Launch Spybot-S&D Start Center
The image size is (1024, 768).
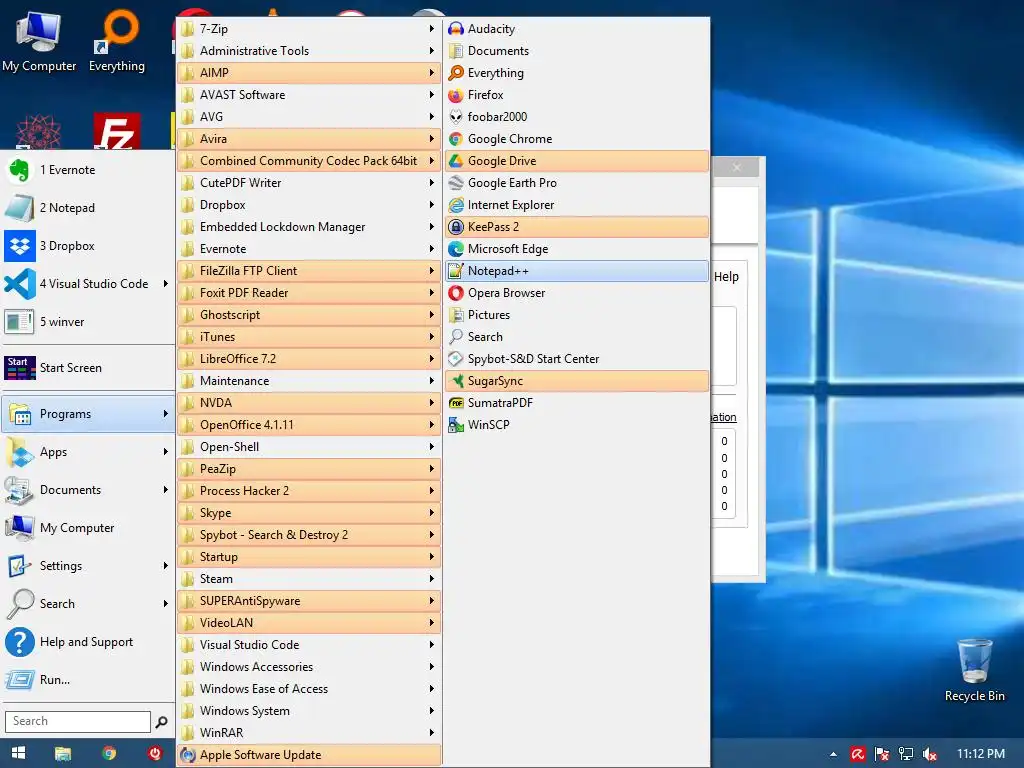[x=577, y=359]
